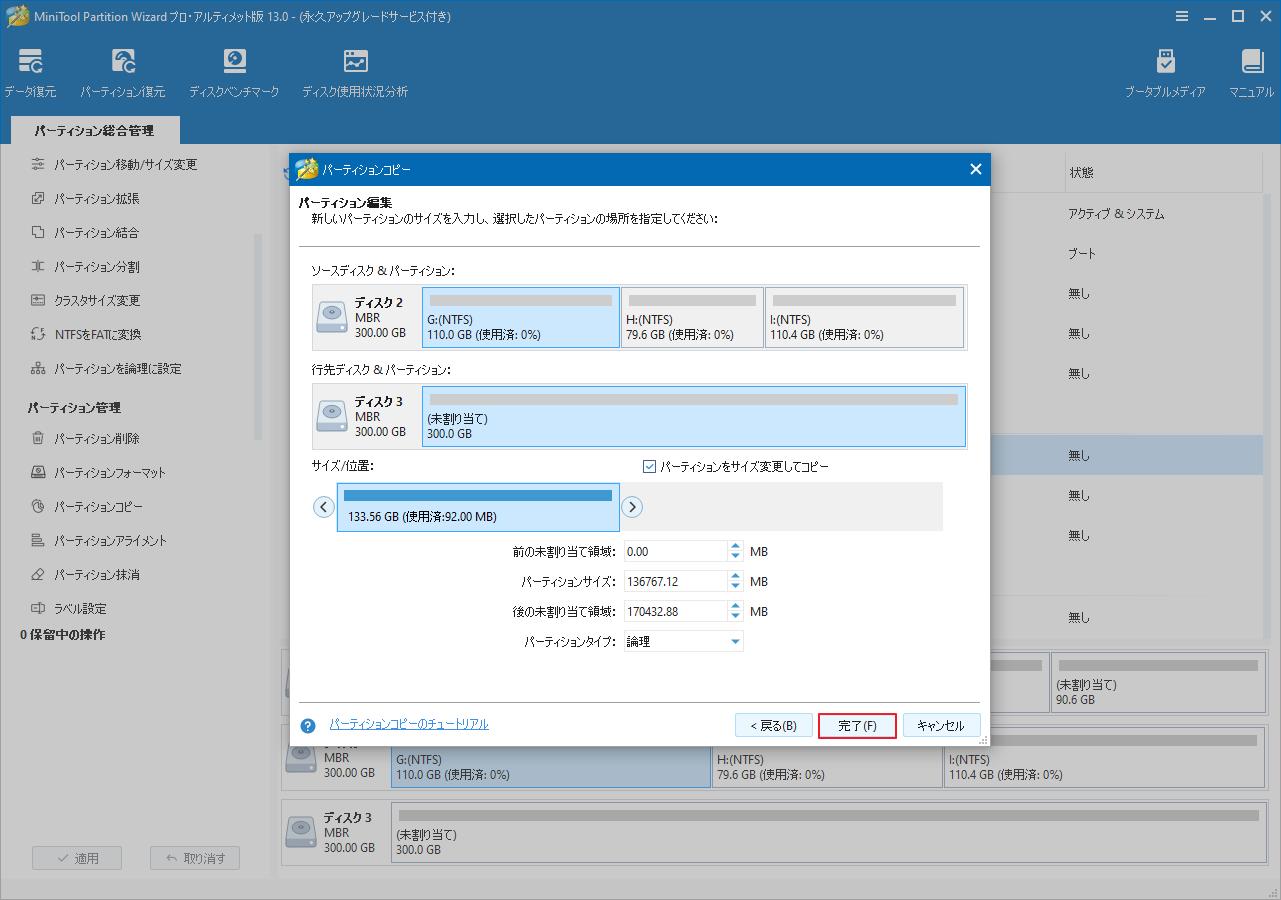Enable パーティションをサイズ変更してコピー checkbox
The width and height of the screenshot is (1281, 900).
tap(650, 465)
